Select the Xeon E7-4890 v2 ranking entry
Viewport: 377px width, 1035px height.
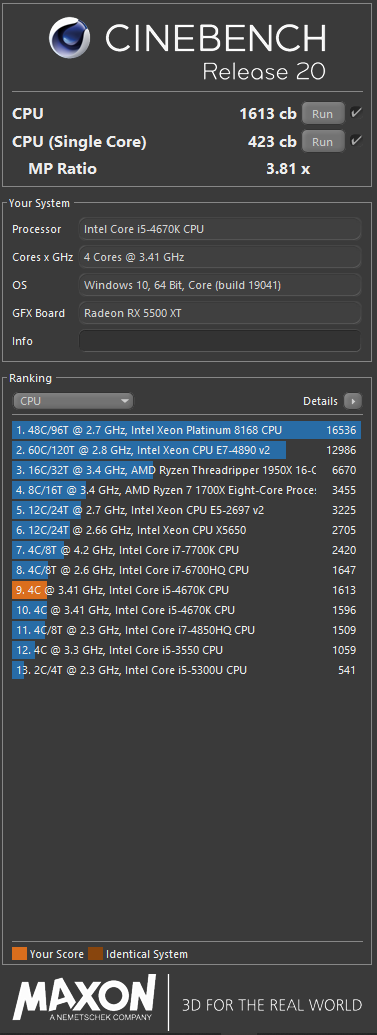click(x=186, y=450)
